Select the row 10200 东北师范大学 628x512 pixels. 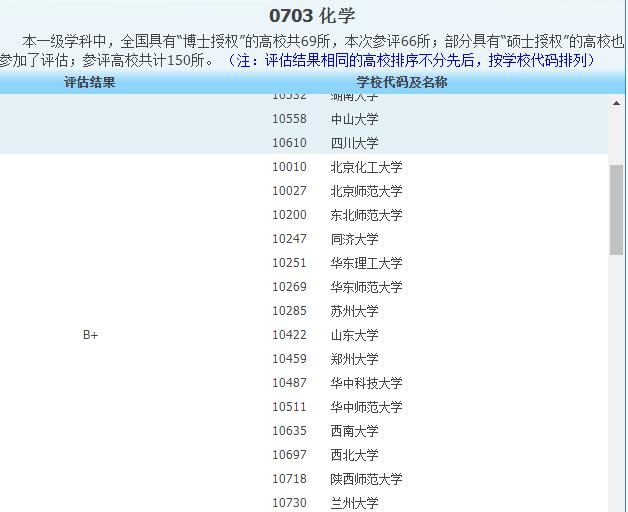click(337, 215)
